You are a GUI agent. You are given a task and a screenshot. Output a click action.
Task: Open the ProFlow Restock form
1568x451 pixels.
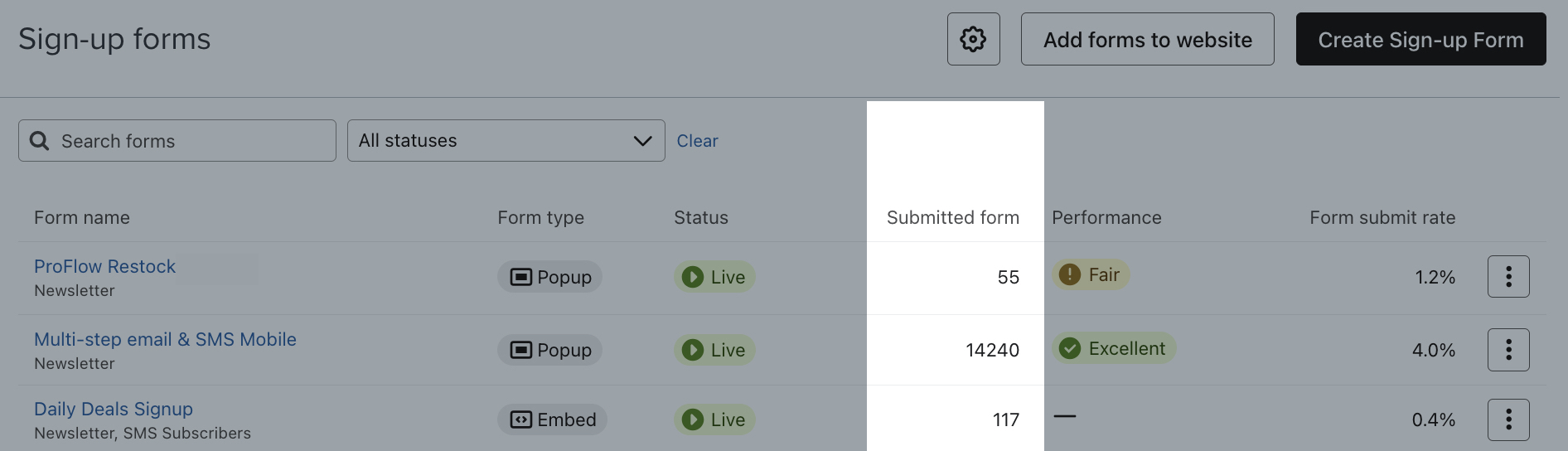point(104,266)
